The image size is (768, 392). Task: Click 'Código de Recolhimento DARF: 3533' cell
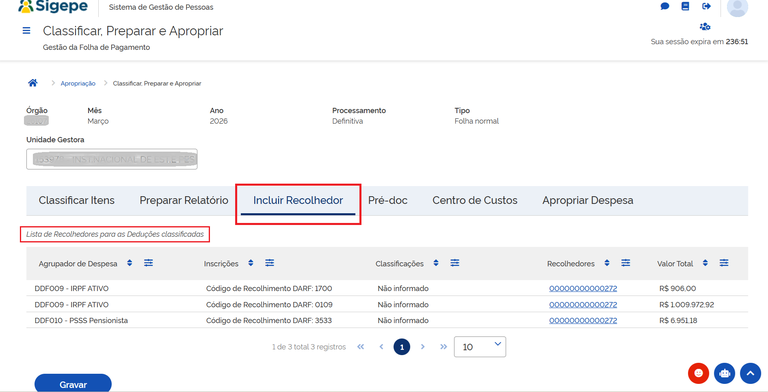(x=269, y=320)
